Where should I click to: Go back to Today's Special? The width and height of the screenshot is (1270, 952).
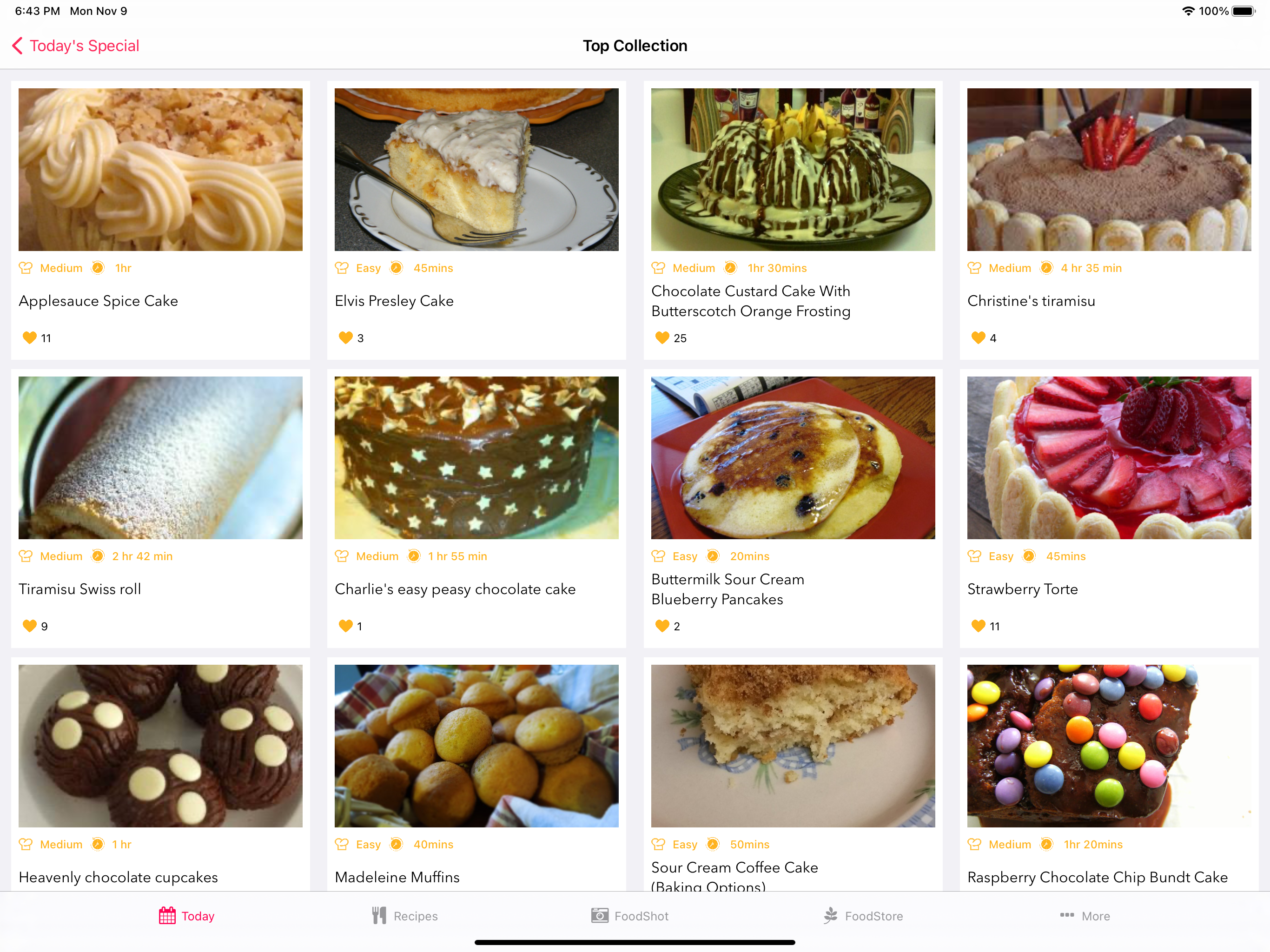[x=76, y=46]
